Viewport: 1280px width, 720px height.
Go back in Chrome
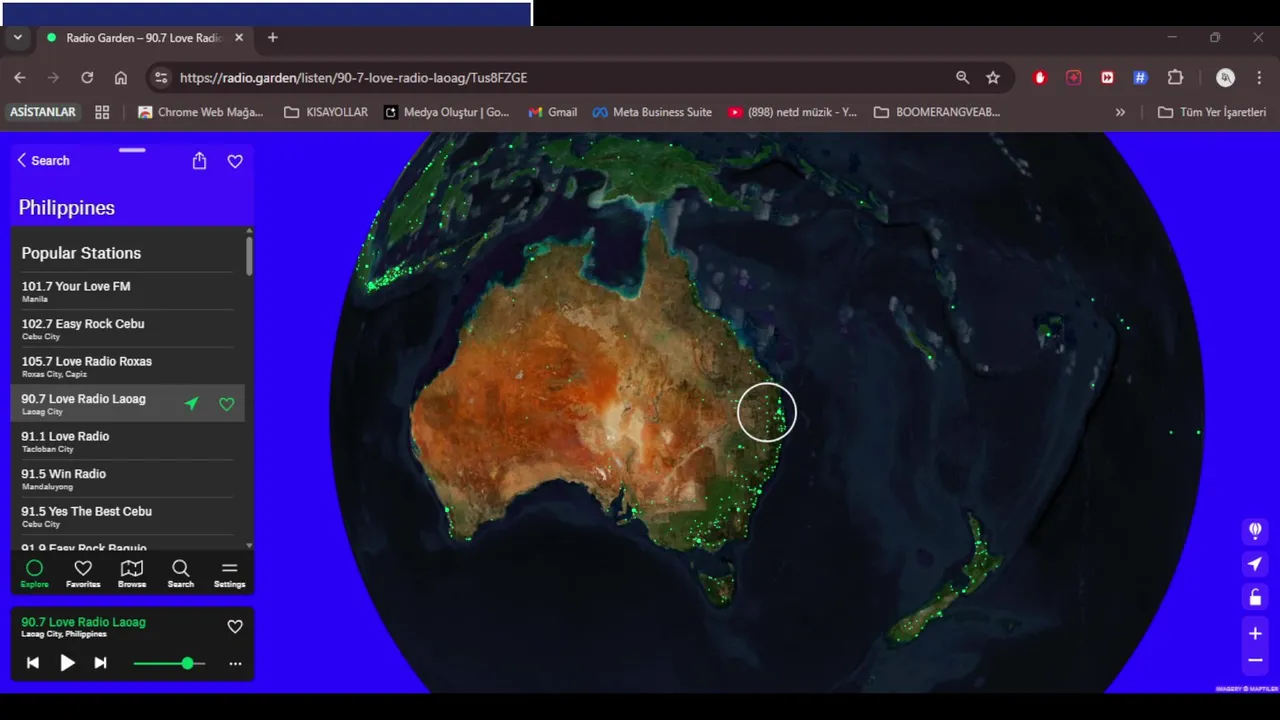20,78
